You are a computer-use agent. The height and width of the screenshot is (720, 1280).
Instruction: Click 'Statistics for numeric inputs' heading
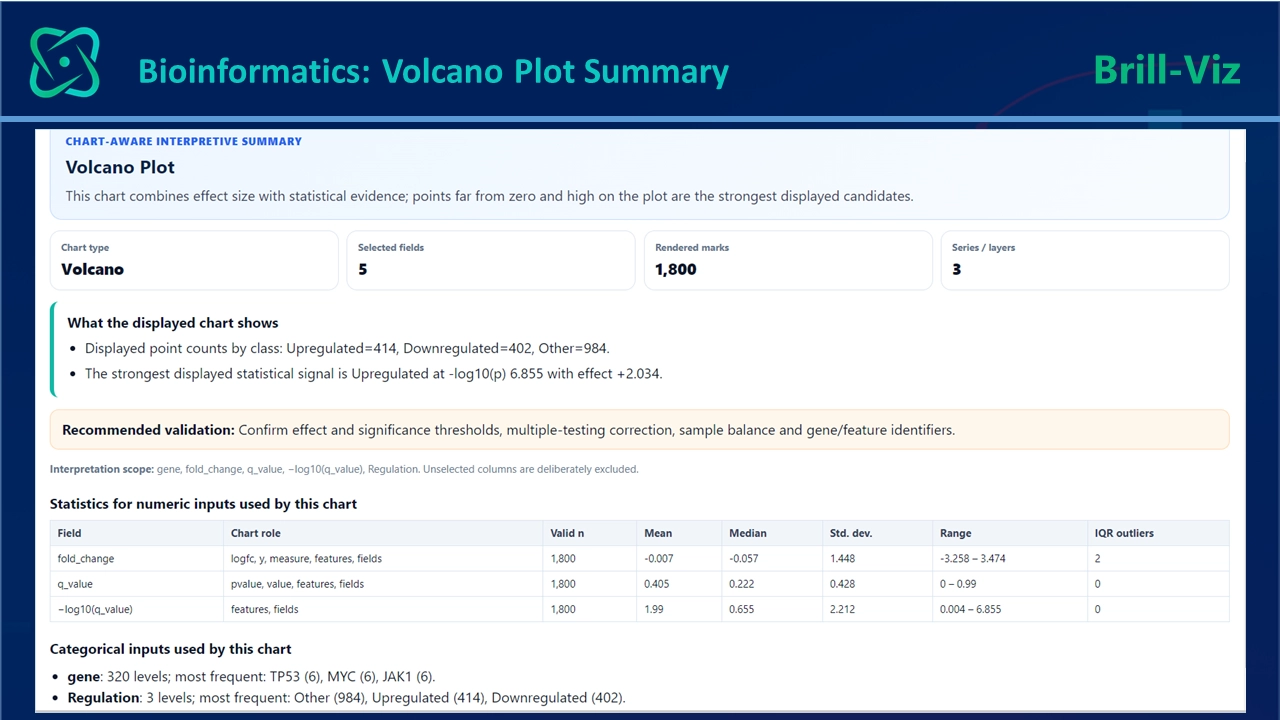[x=203, y=504]
